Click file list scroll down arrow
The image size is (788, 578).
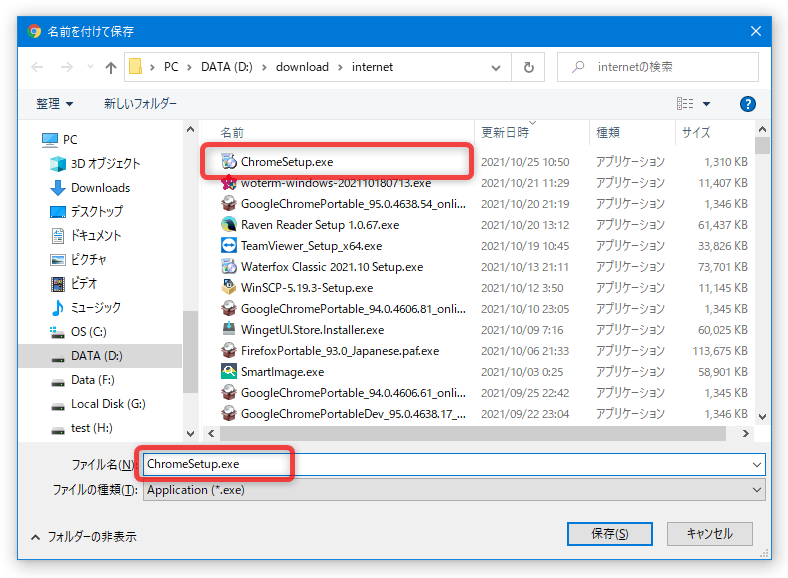pos(762,417)
